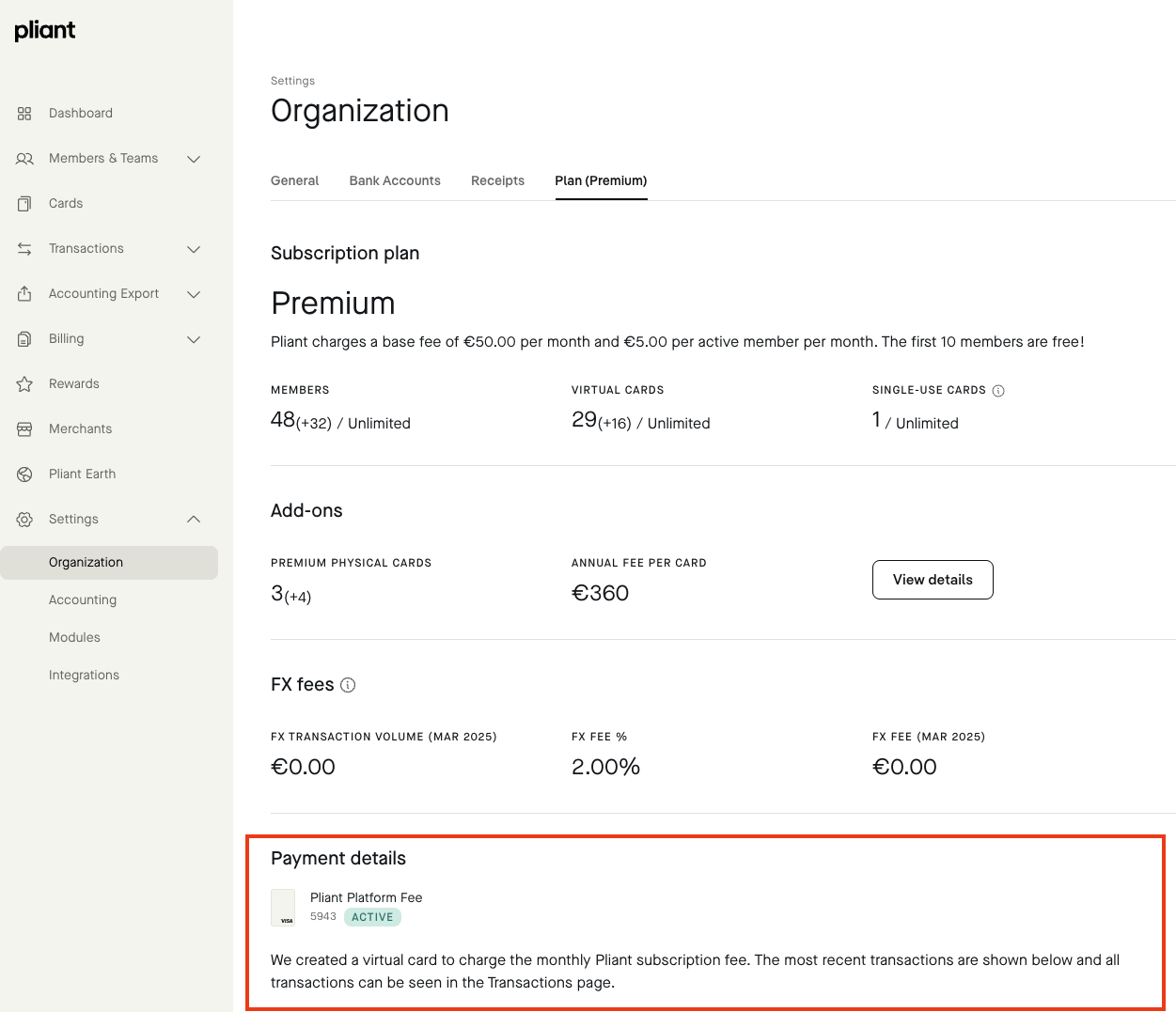This screenshot has width=1176, height=1012.
Task: Navigate to Merchants
Action: coord(80,428)
